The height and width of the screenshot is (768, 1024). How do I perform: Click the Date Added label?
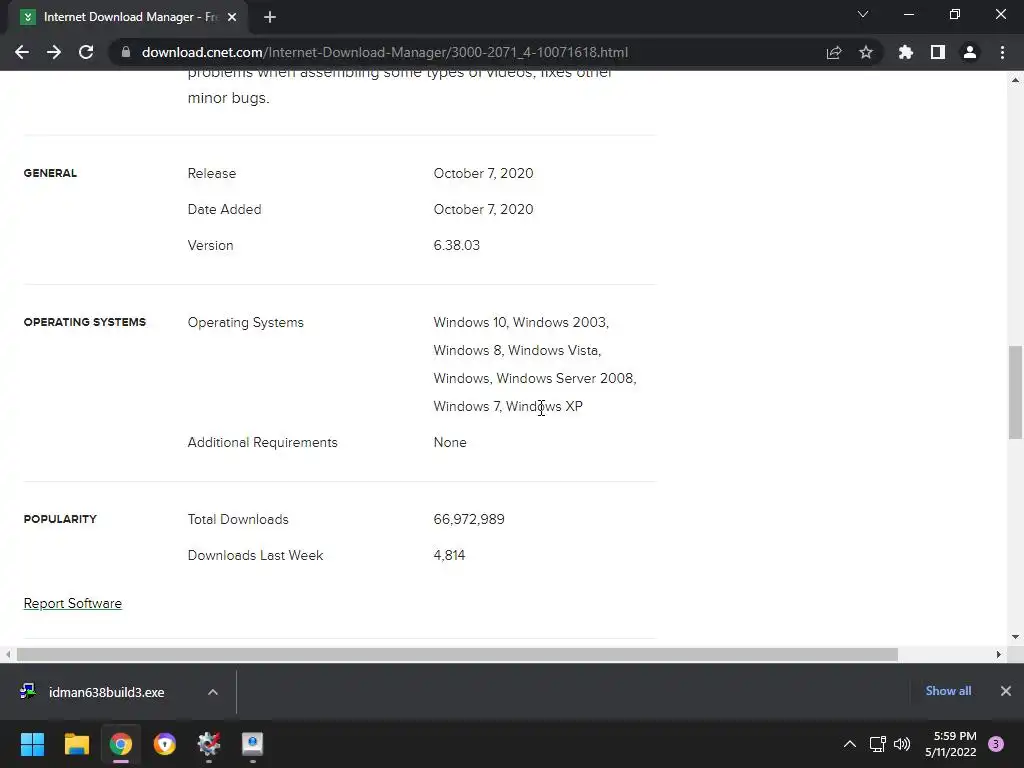pos(225,210)
